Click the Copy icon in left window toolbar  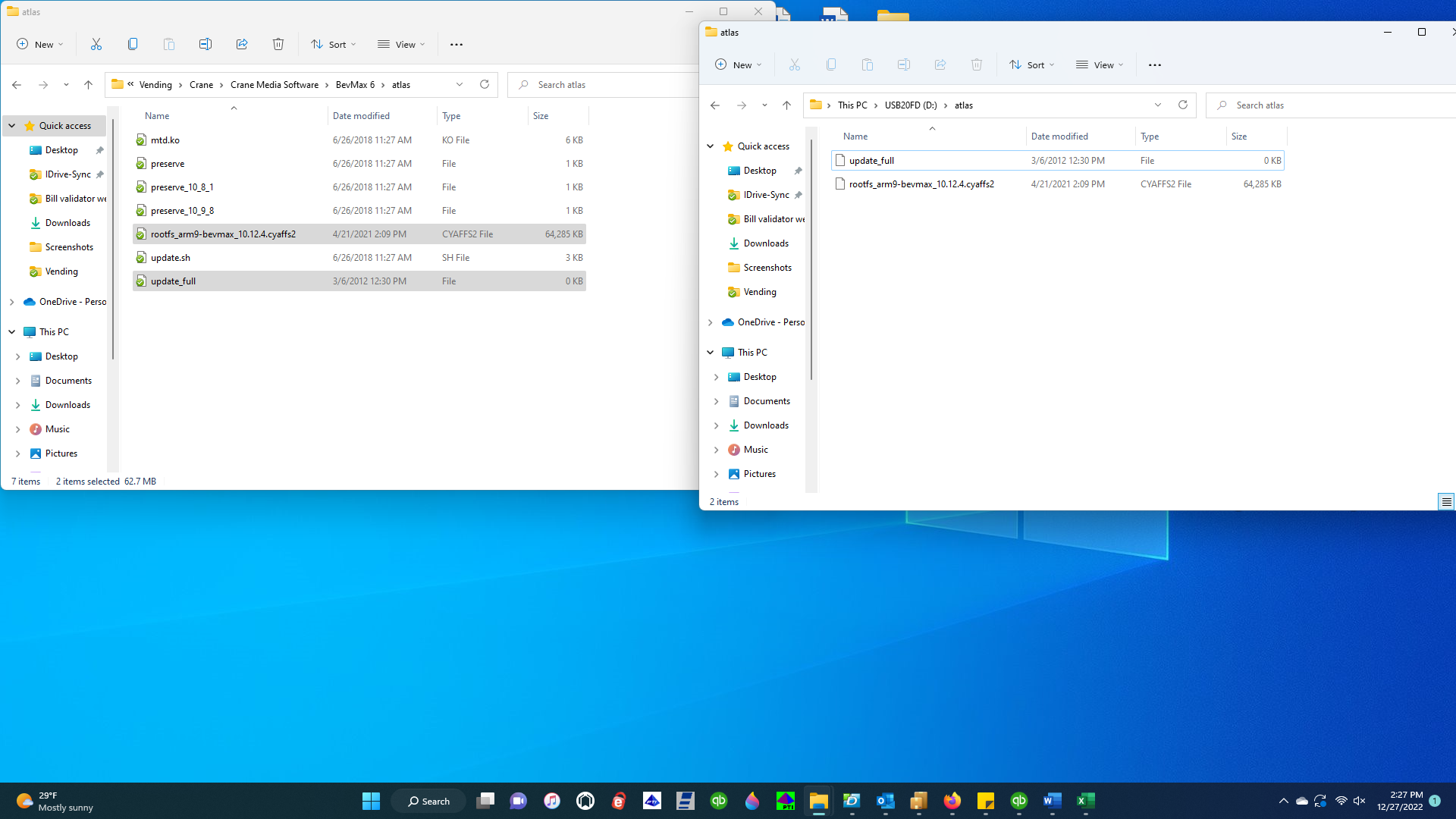coord(133,44)
